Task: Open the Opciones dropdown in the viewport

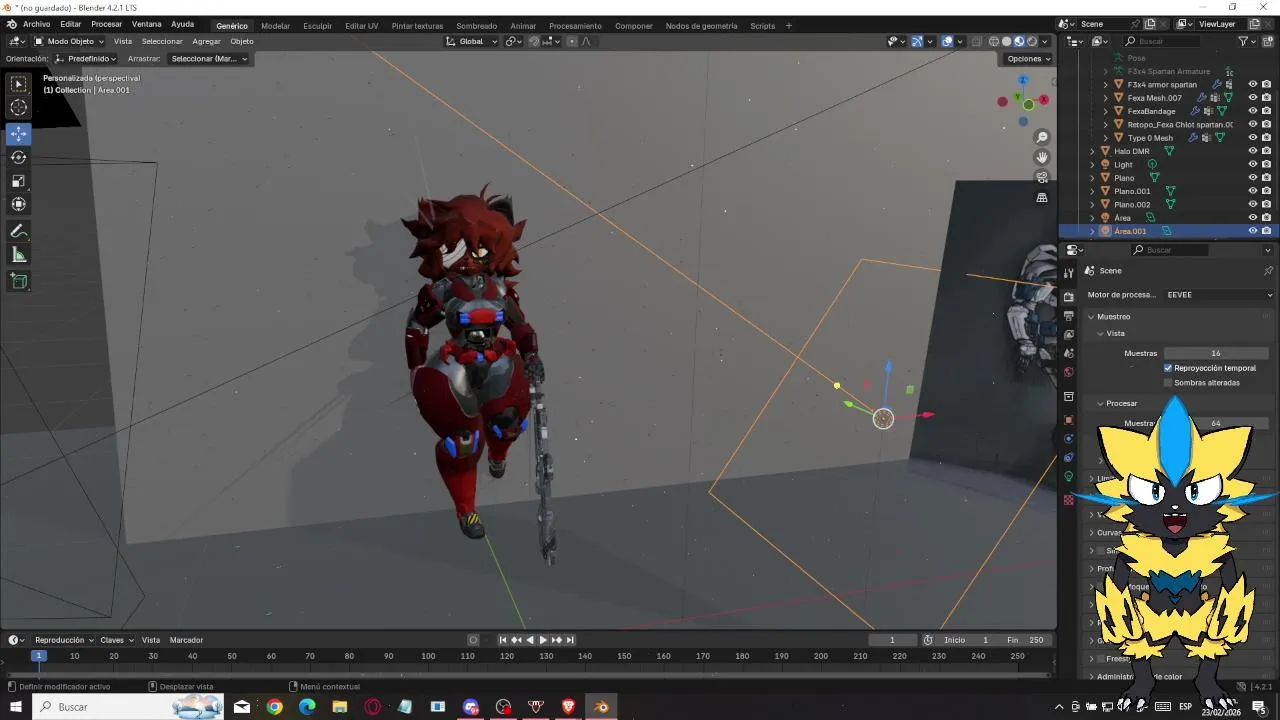Action: (x=1029, y=59)
